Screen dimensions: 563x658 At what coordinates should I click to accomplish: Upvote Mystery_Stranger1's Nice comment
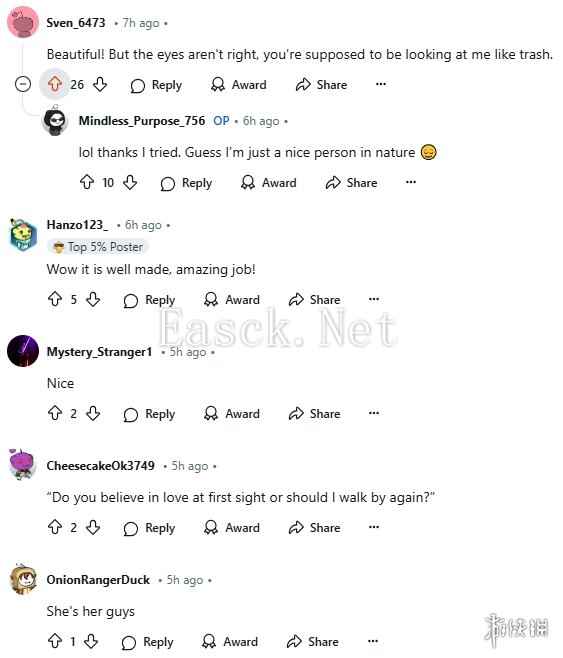pos(55,413)
